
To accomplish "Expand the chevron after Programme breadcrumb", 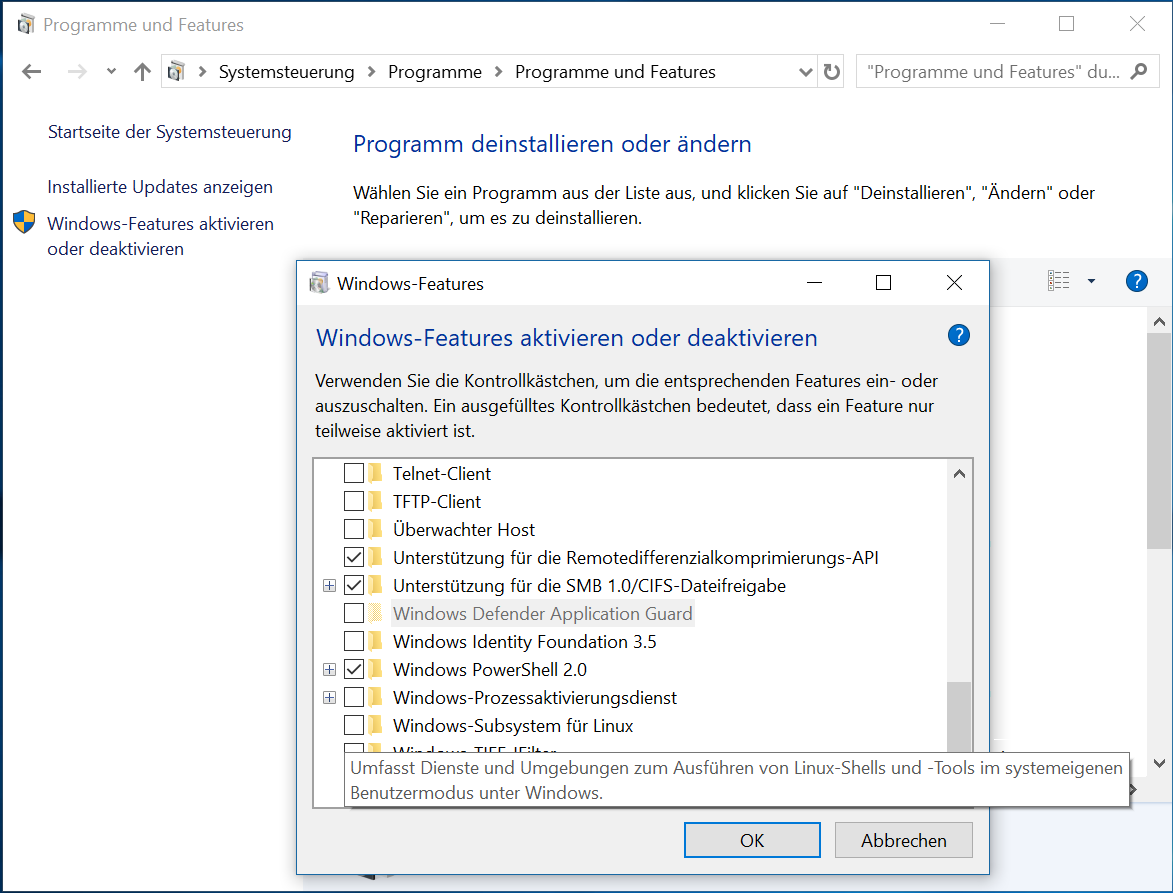I will 498,72.
